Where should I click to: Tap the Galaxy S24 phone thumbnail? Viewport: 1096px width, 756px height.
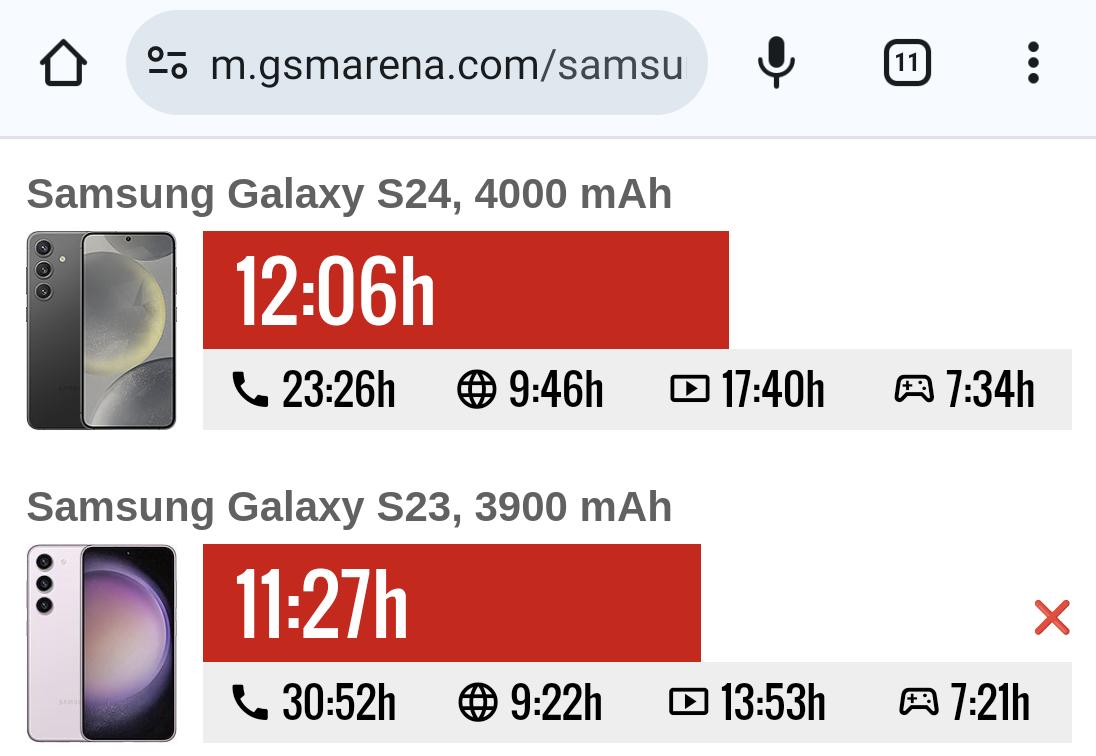pyautogui.click(x=102, y=331)
